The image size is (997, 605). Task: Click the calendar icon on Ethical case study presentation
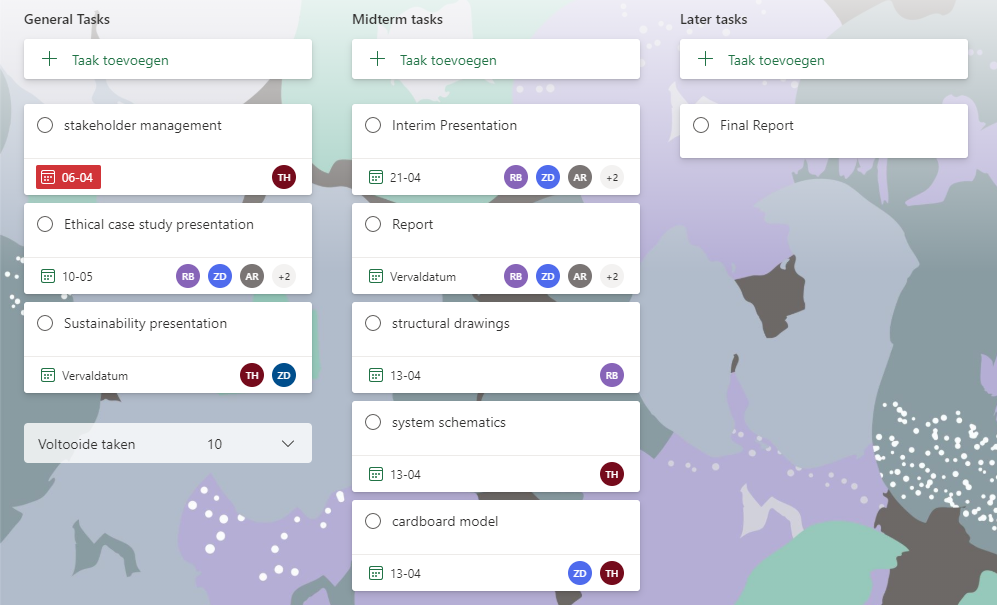click(47, 276)
